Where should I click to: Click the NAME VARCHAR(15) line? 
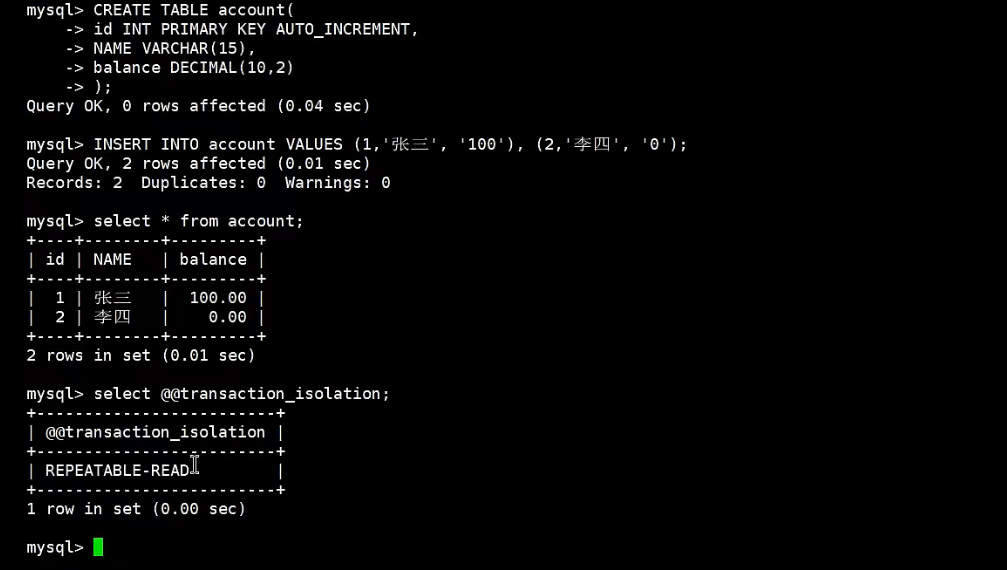(174, 49)
